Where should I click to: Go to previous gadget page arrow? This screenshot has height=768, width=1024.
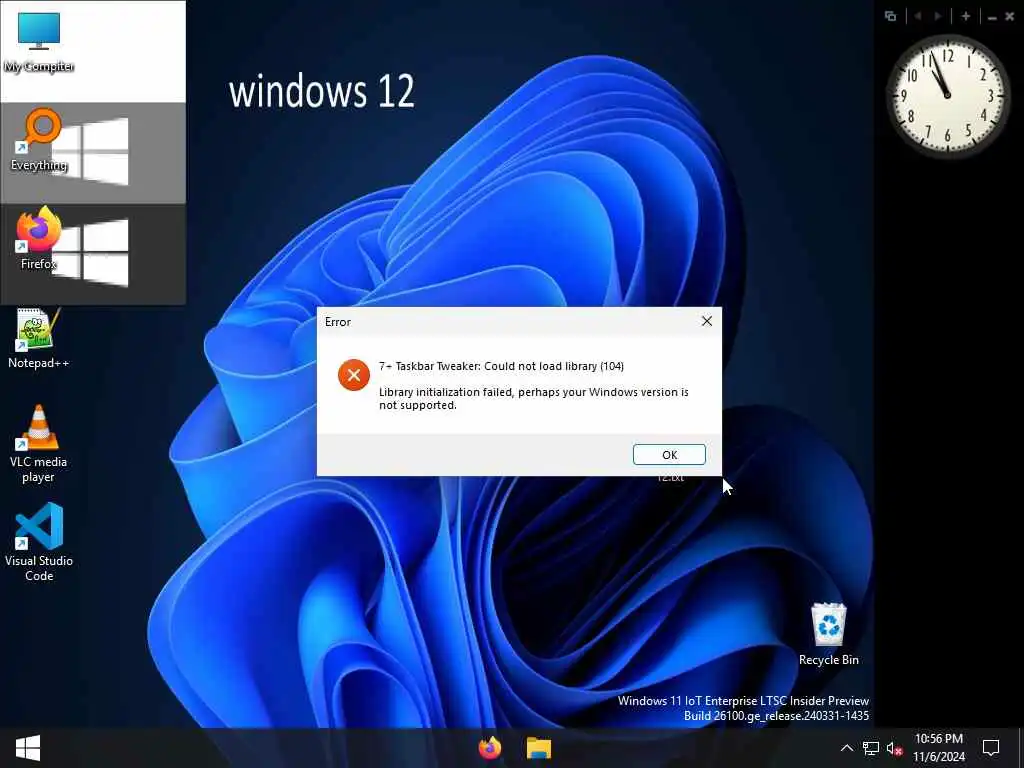[x=918, y=16]
